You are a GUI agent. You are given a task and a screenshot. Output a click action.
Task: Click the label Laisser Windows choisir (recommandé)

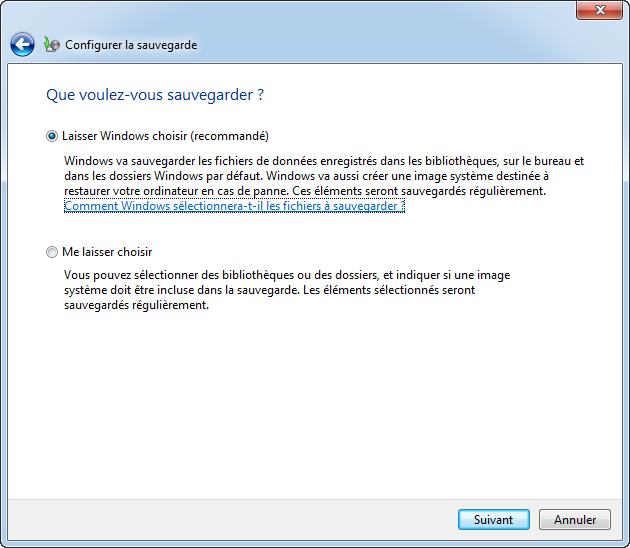[165, 136]
